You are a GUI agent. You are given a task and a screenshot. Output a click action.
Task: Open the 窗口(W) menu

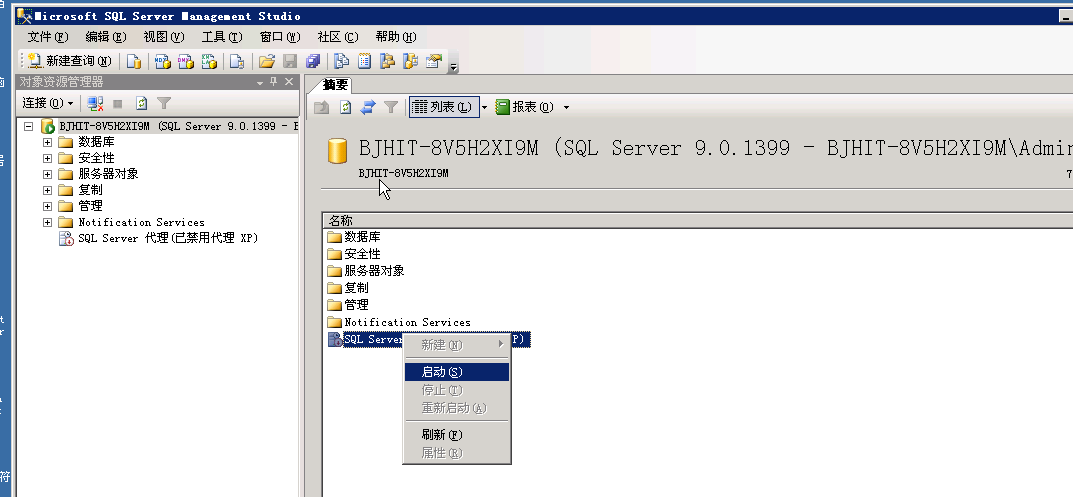[x=281, y=37]
